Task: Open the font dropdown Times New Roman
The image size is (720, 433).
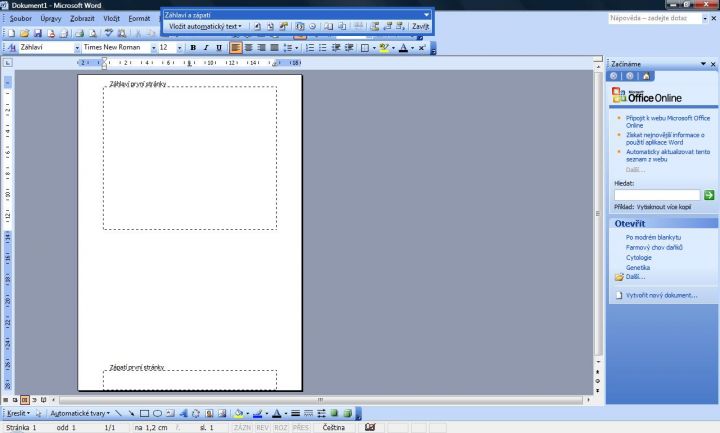Action: (x=154, y=48)
